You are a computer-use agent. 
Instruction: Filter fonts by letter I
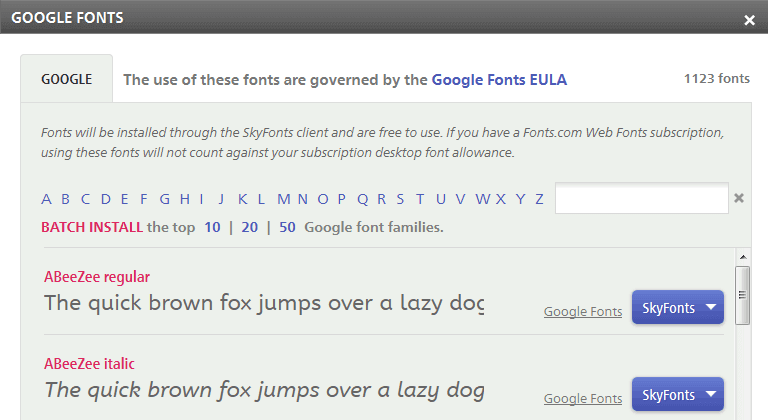[x=201, y=199]
